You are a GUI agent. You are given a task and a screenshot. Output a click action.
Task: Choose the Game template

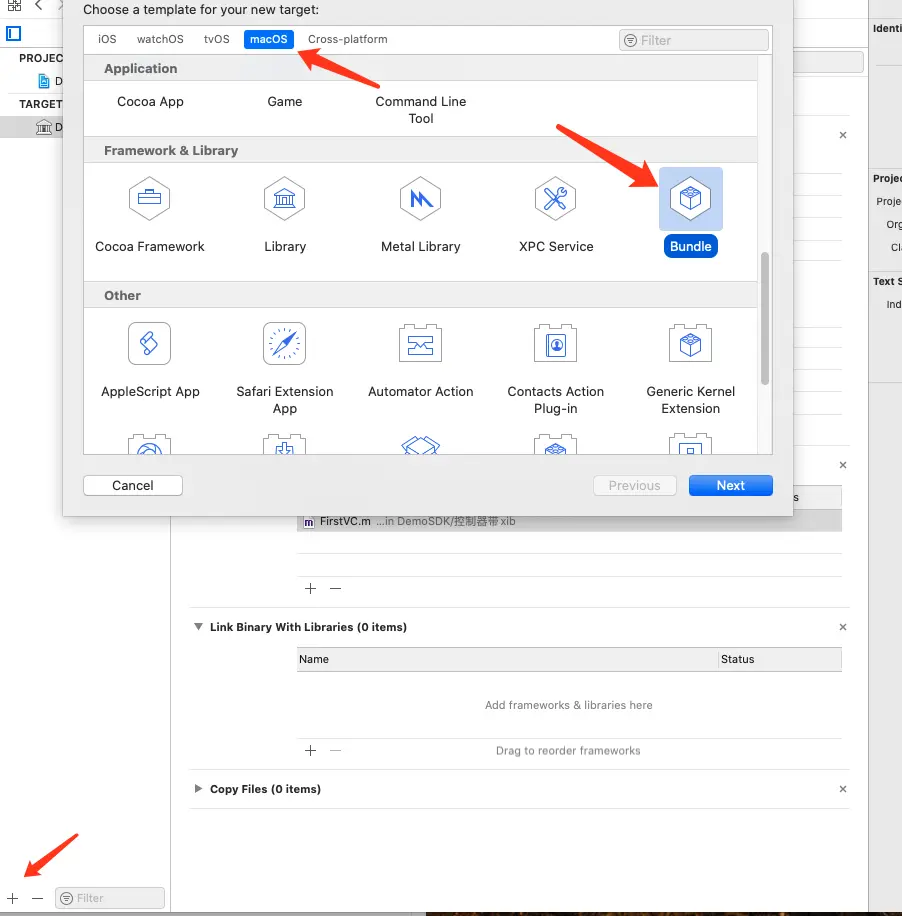coord(285,102)
